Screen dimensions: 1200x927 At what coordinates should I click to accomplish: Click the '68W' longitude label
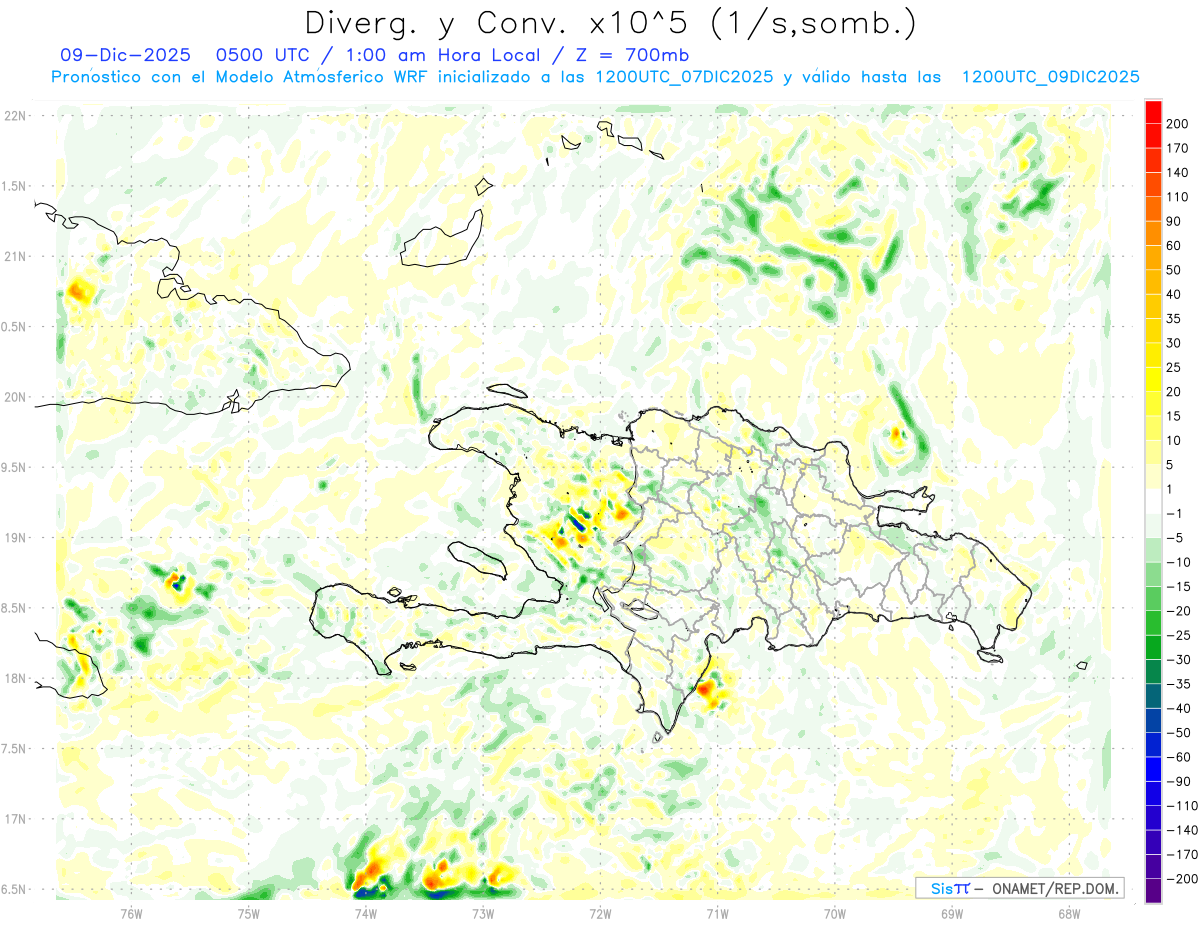(1068, 913)
